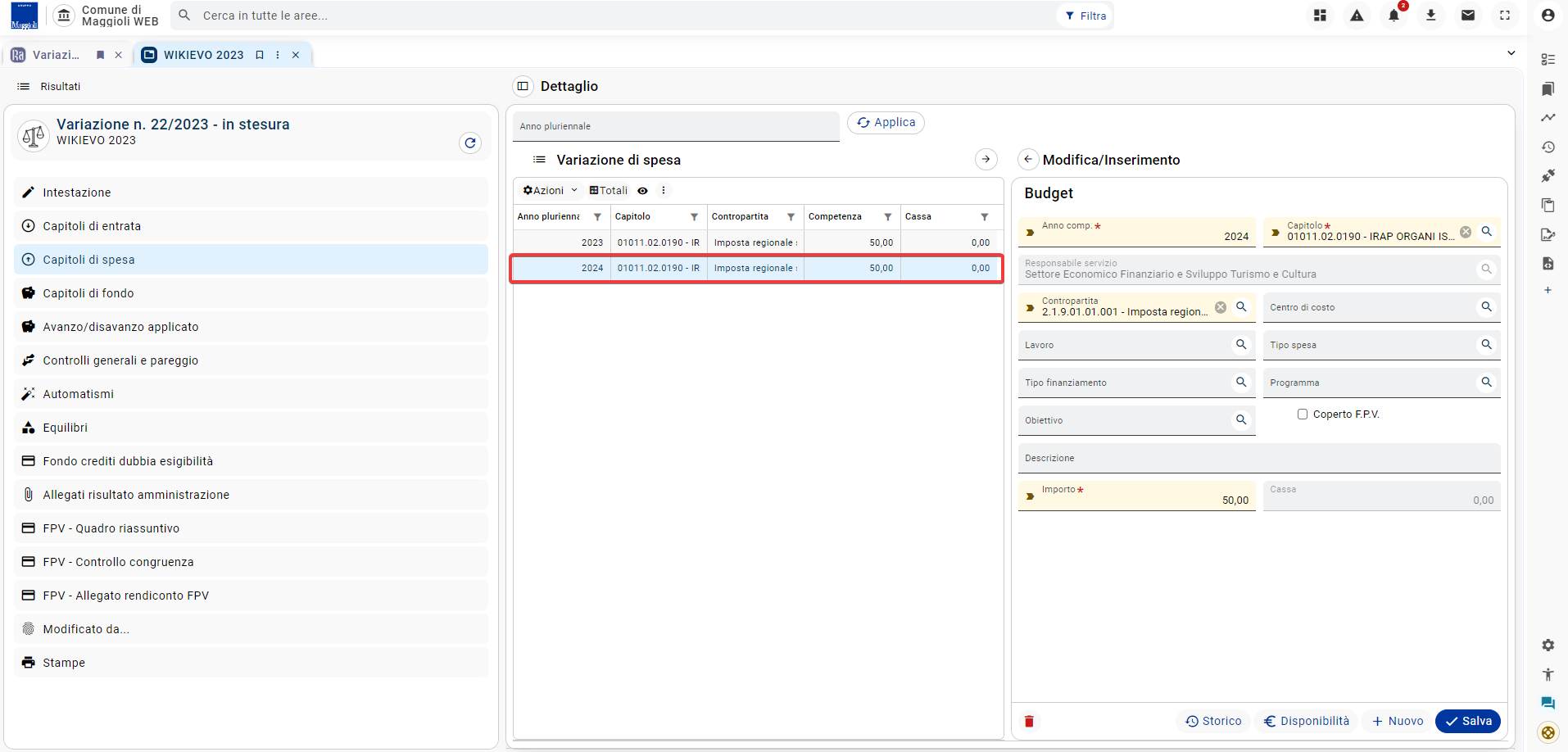This screenshot has height=752, width=1568.
Task: Open trend chart icon in right sidebar
Action: (1548, 118)
